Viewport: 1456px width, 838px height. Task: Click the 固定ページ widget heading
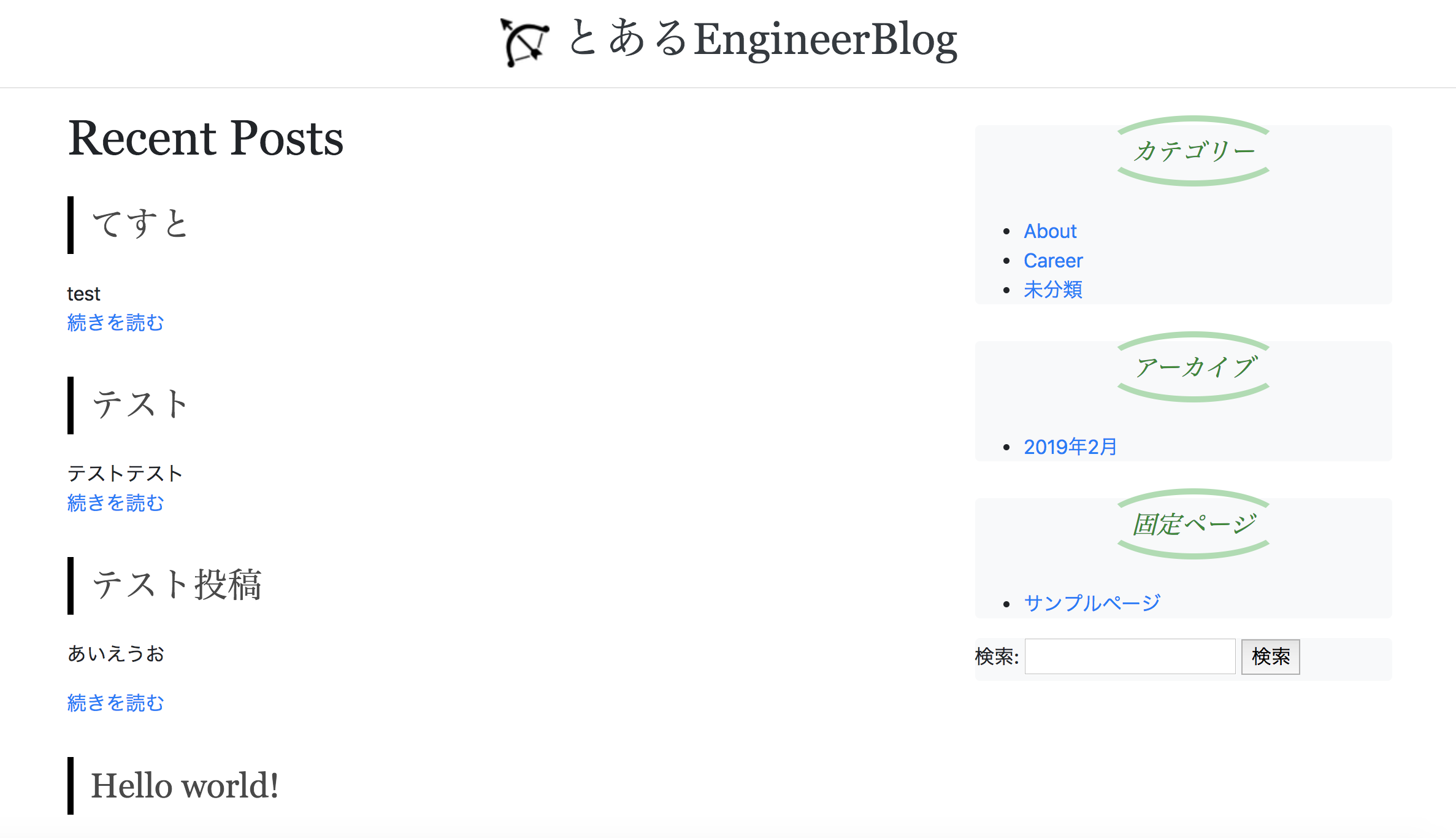pyautogui.click(x=1194, y=524)
